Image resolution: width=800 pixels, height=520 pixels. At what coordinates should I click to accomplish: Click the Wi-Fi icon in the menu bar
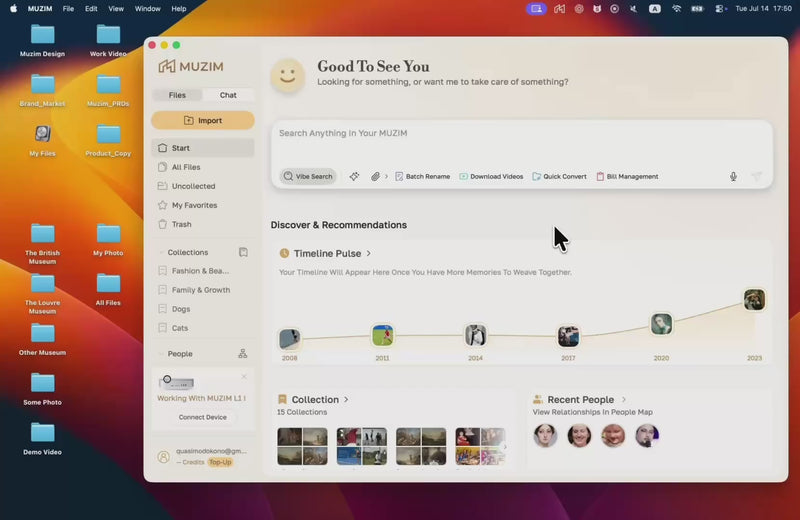click(677, 9)
